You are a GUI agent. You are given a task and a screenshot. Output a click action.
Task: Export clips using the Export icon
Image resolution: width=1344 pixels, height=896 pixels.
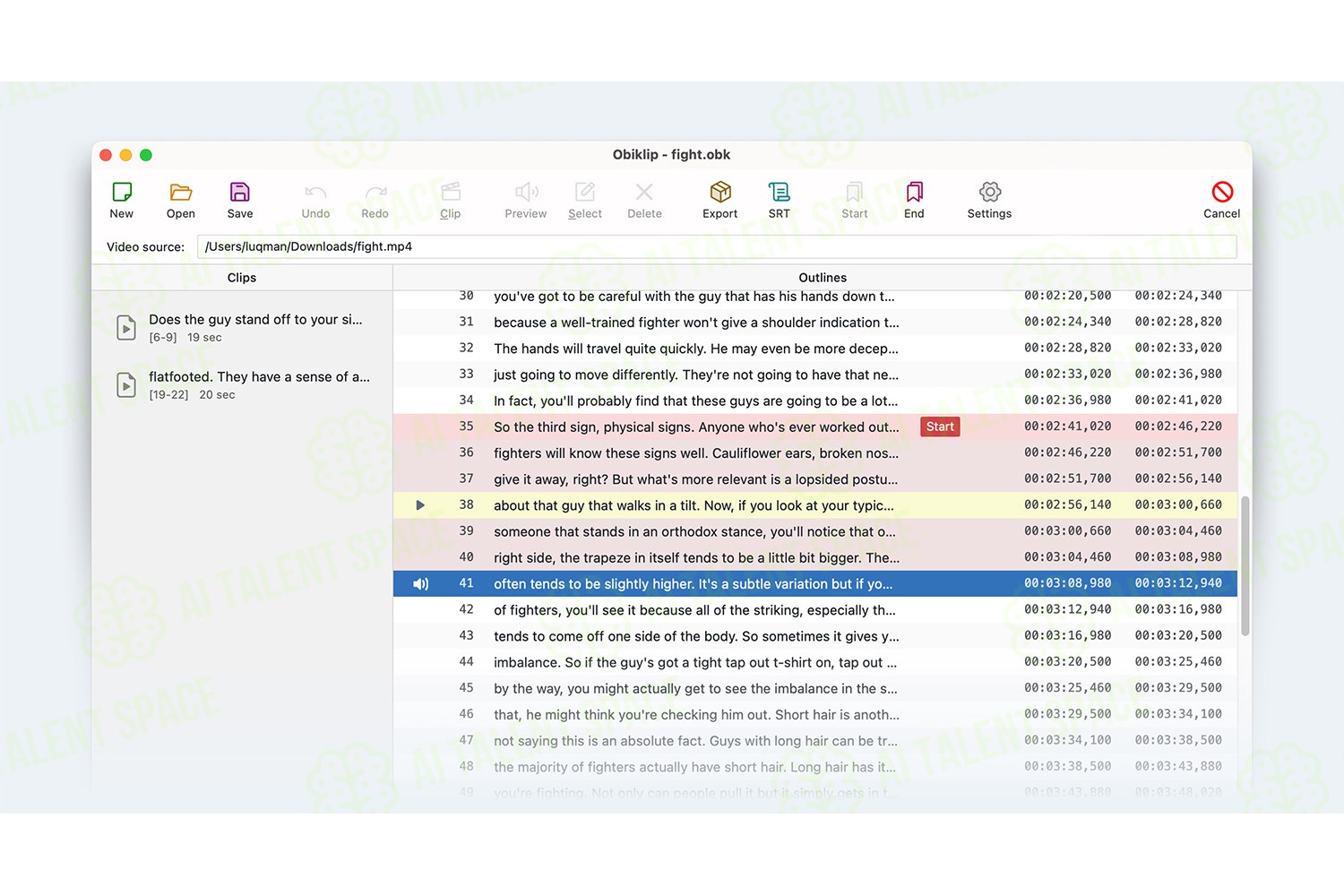click(x=720, y=192)
